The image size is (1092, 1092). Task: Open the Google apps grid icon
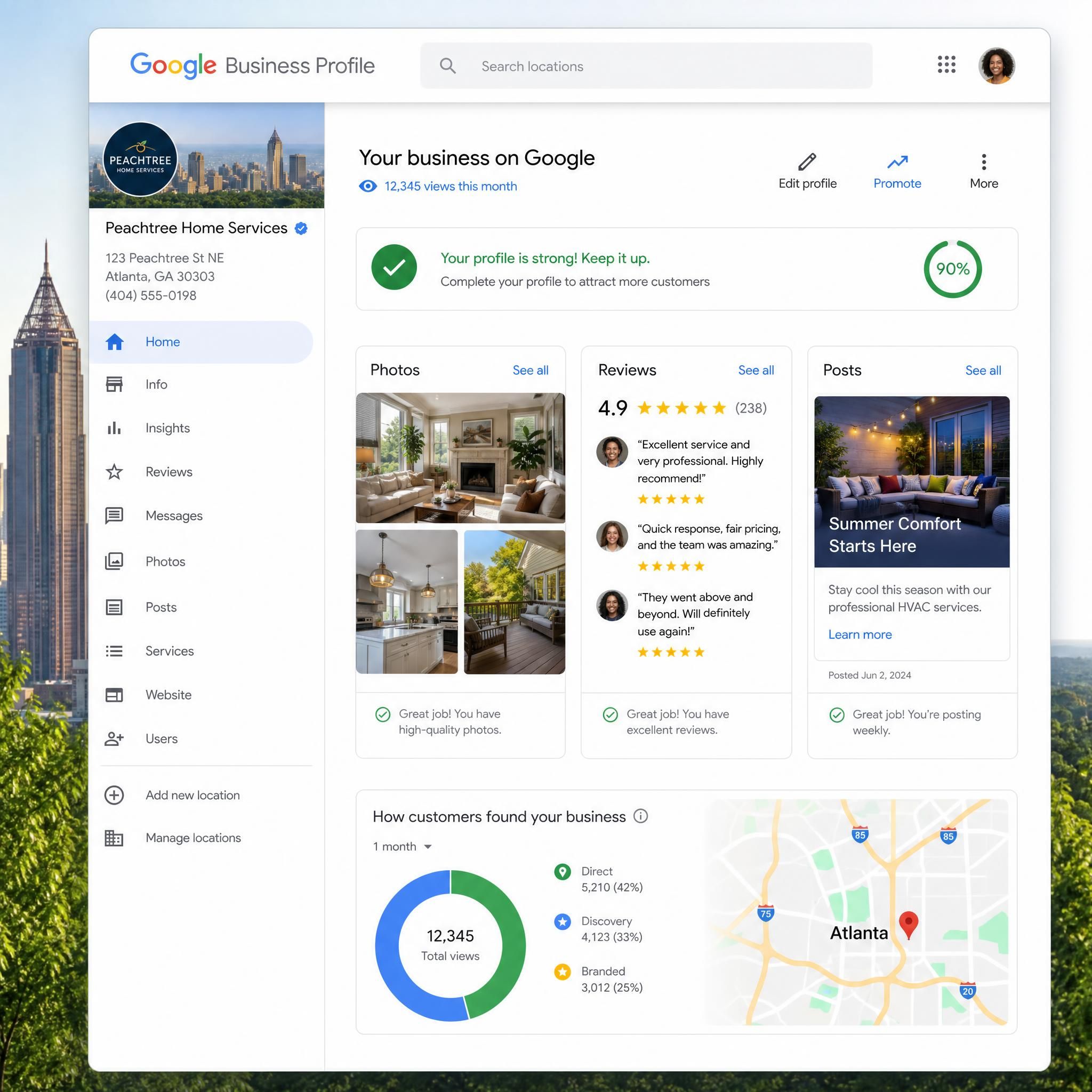point(946,65)
